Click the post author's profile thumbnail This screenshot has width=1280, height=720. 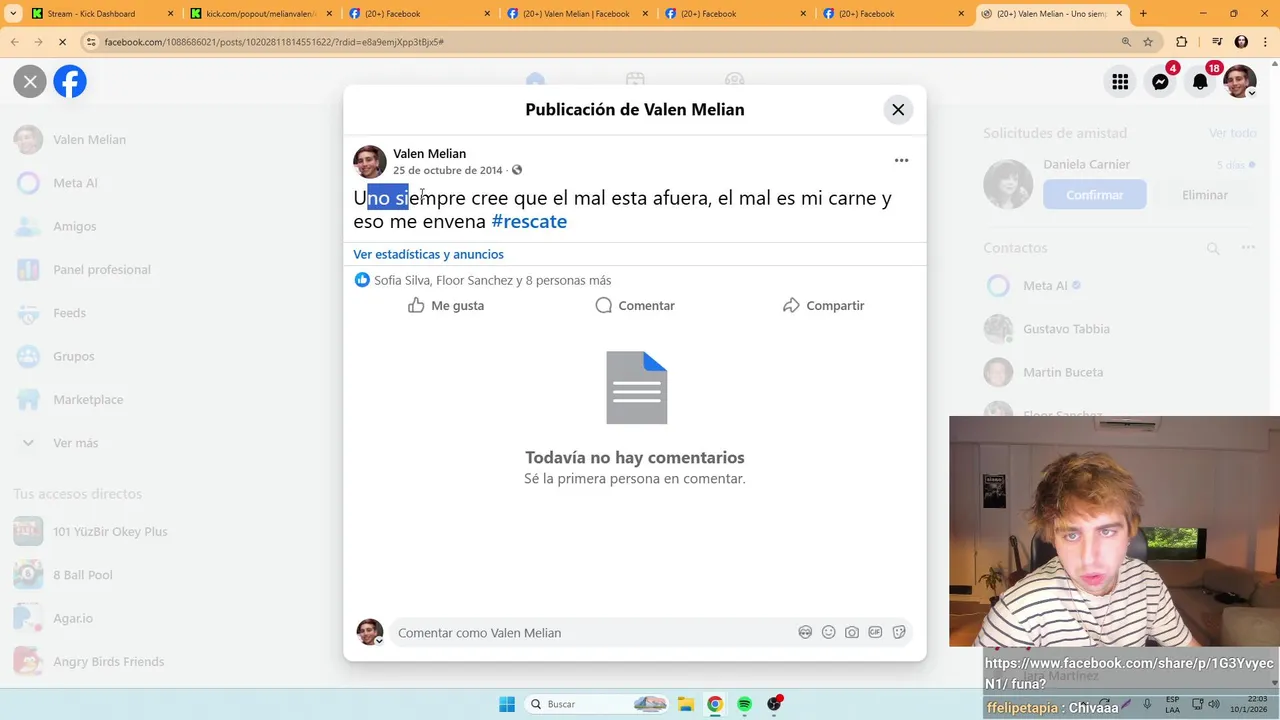tap(370, 162)
